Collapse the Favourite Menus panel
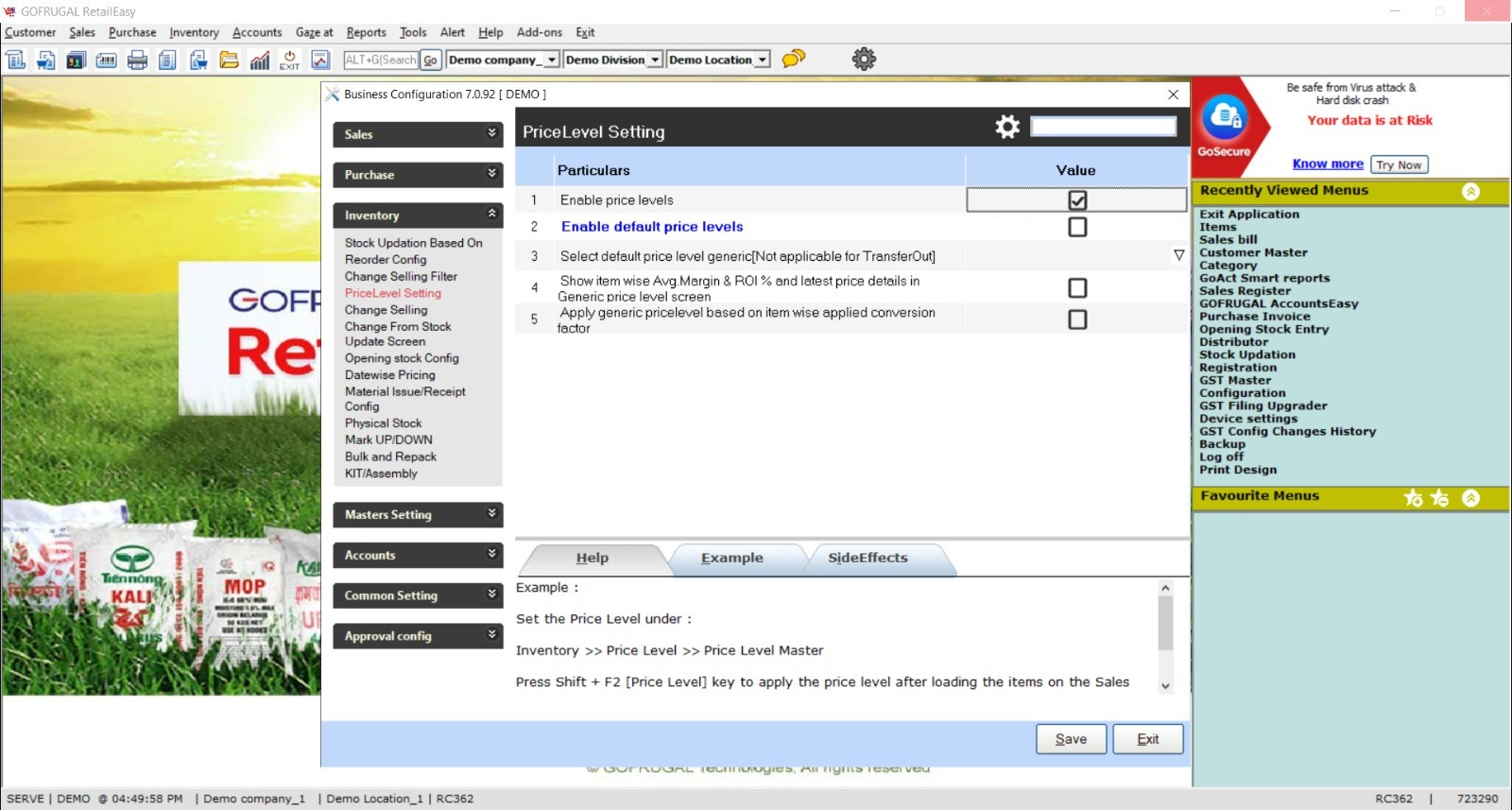 (1470, 497)
